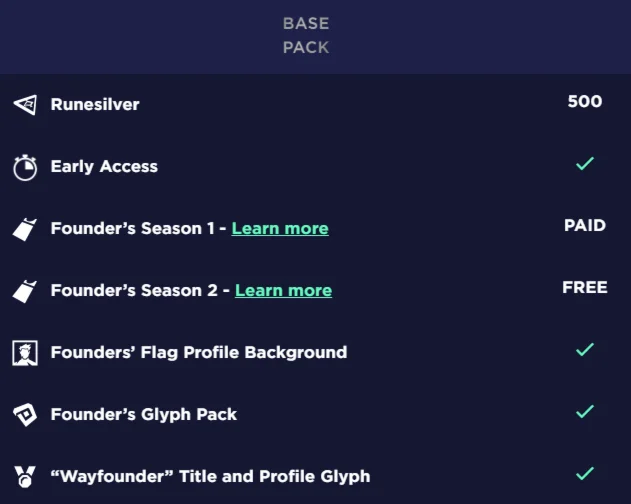Click the Early Access row label
The image size is (631, 504).
104,167
